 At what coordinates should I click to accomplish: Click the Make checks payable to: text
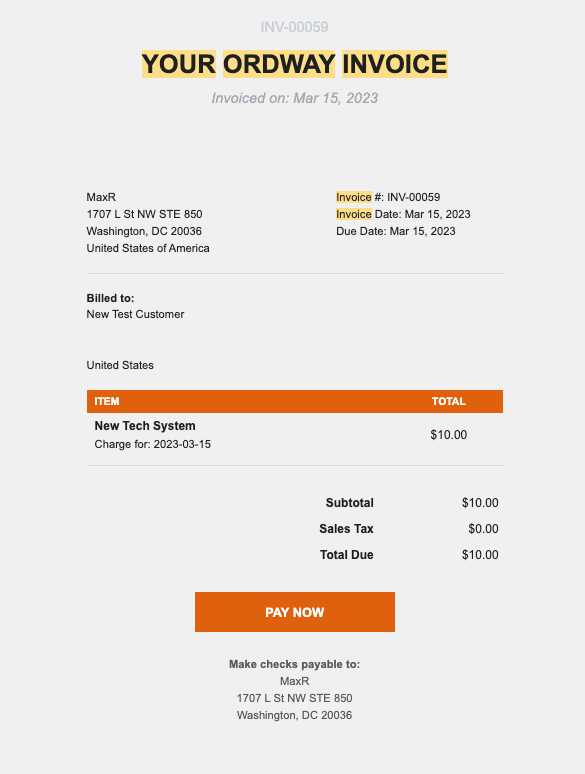(x=295, y=664)
